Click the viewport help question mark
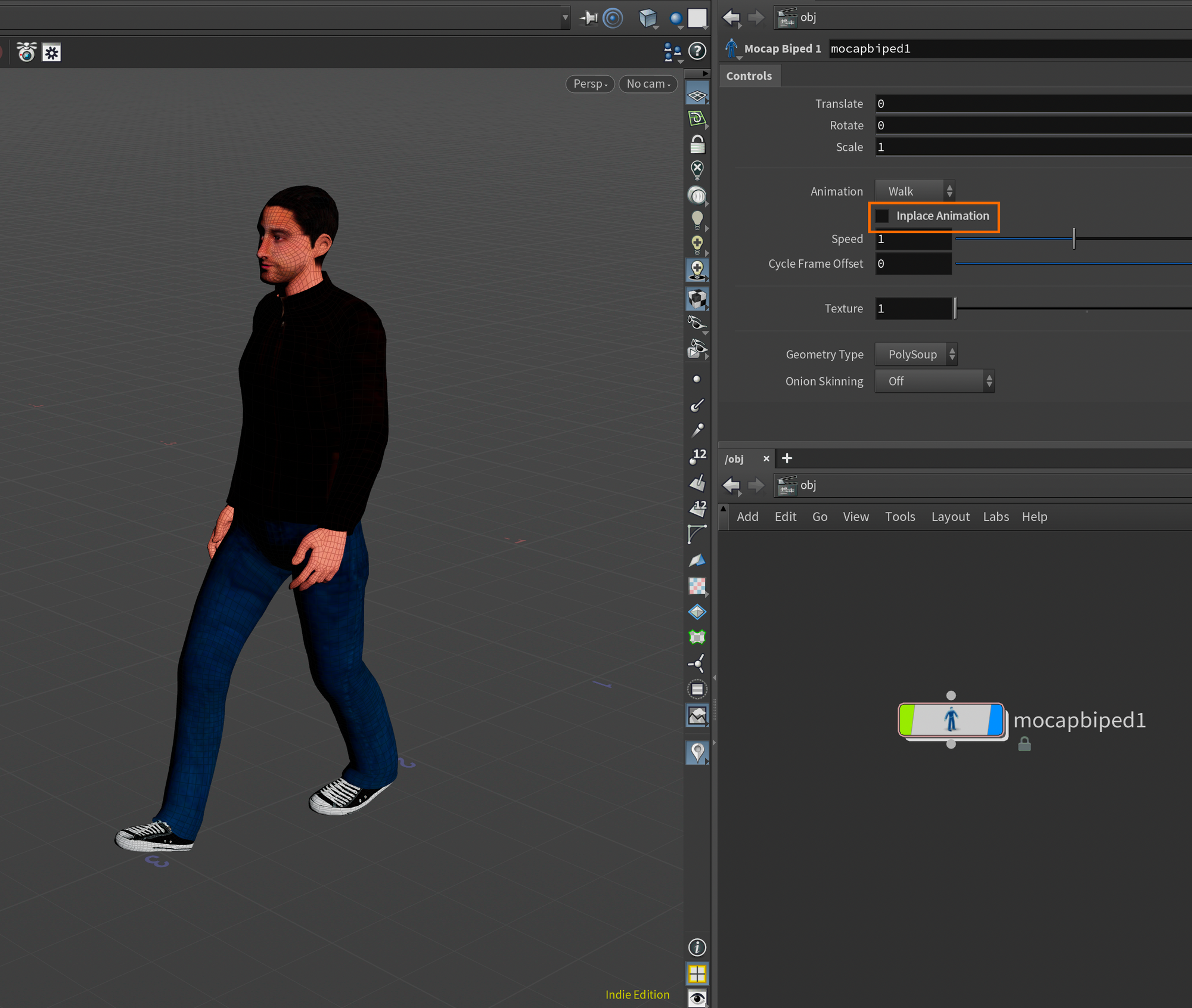This screenshot has height=1008, width=1192. point(697,51)
